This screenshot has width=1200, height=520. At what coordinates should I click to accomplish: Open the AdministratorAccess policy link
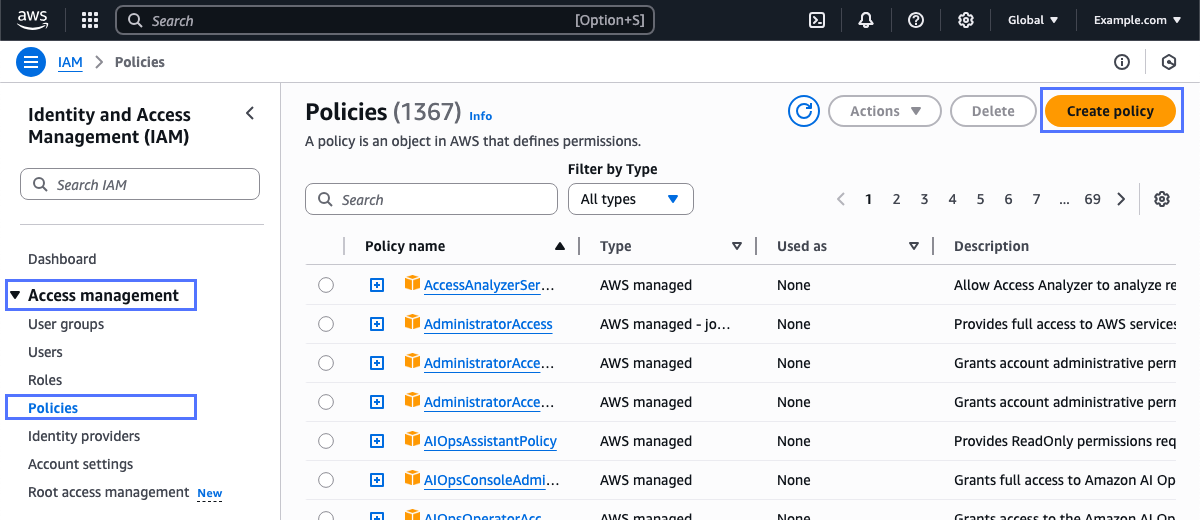[488, 324]
